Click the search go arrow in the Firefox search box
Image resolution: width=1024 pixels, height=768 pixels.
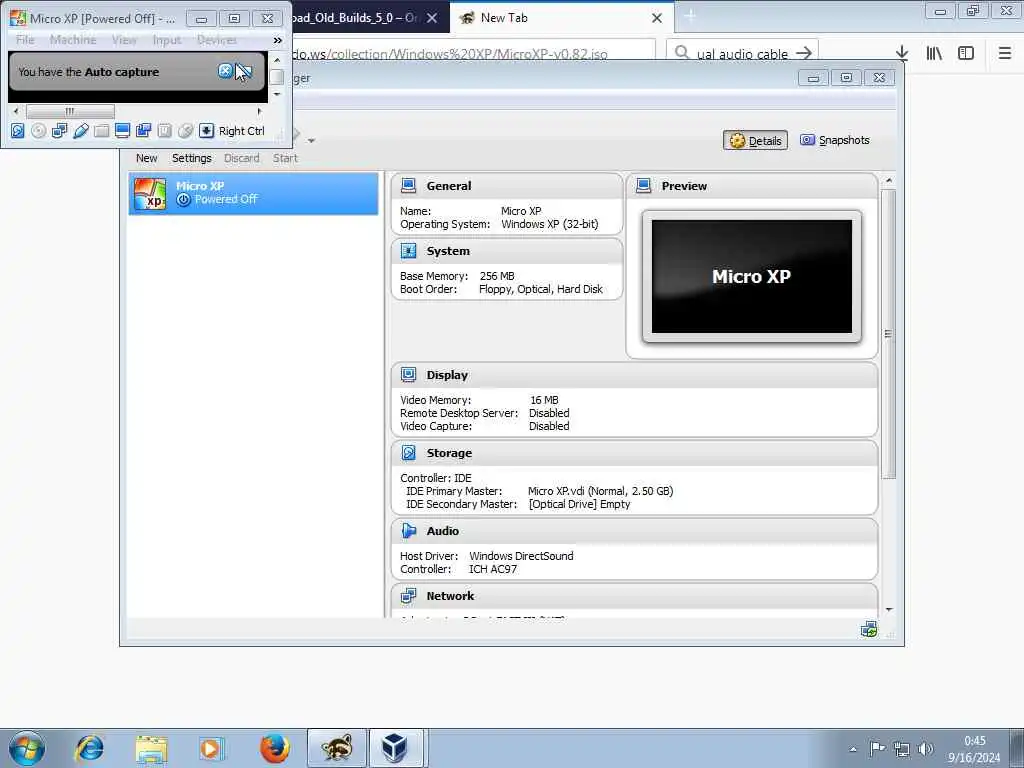point(804,53)
